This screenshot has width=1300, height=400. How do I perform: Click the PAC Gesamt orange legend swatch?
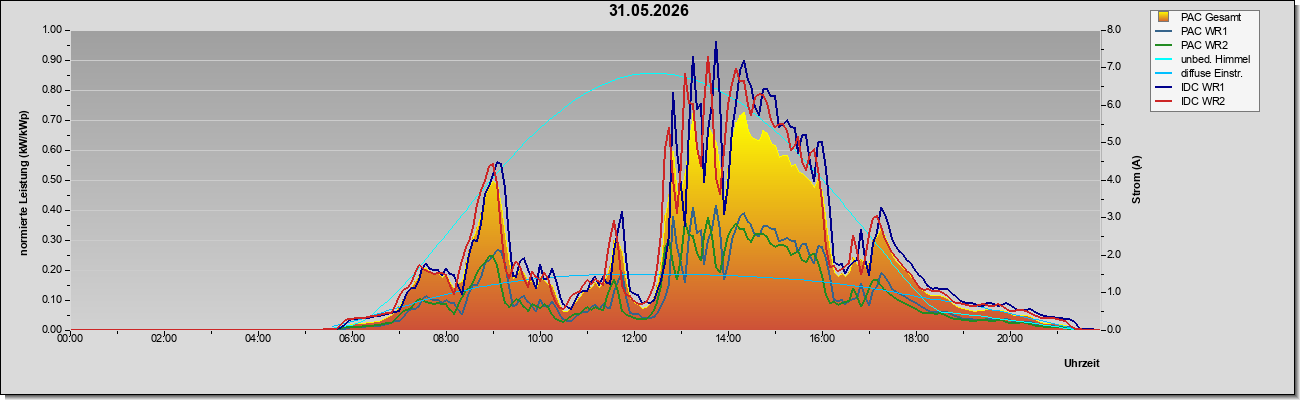(1164, 17)
